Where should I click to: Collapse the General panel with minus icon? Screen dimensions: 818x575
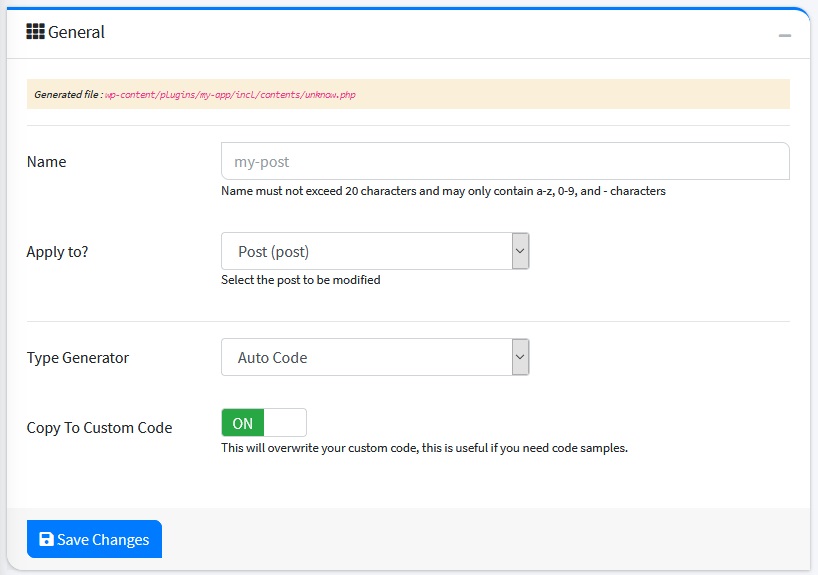[x=785, y=35]
